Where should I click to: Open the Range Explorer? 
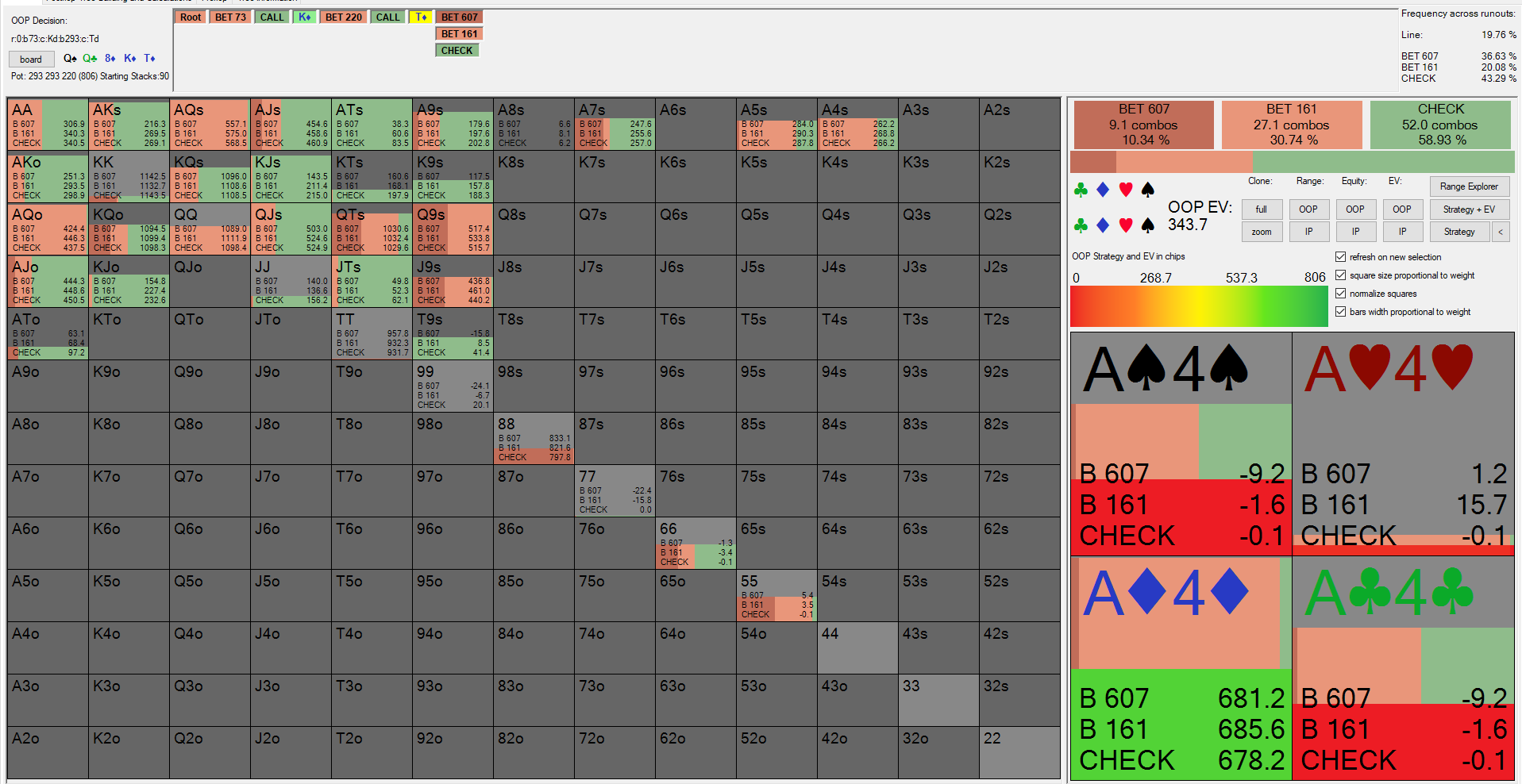(x=1469, y=186)
